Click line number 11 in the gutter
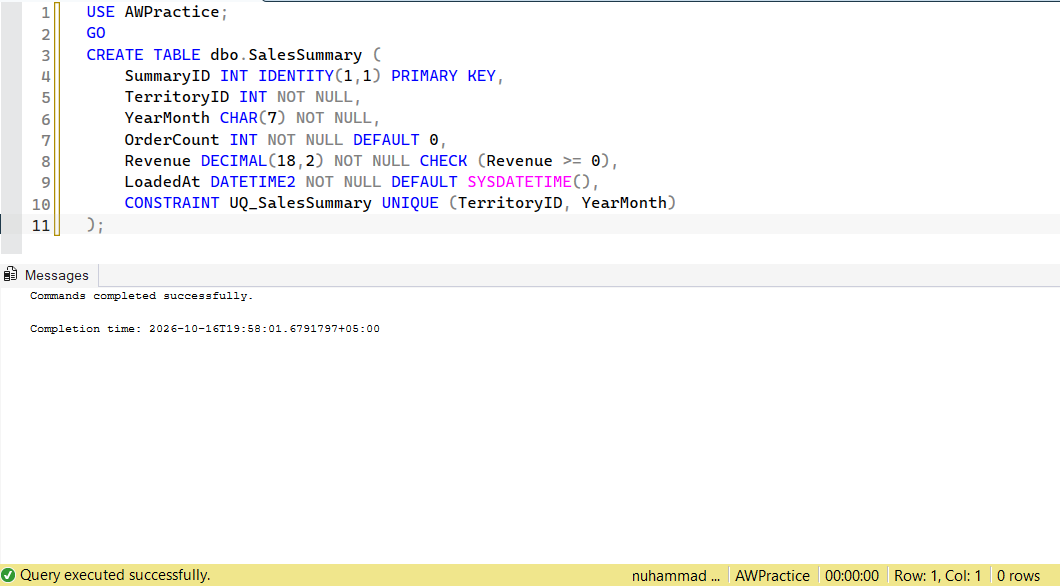1060x586 pixels. 41,226
